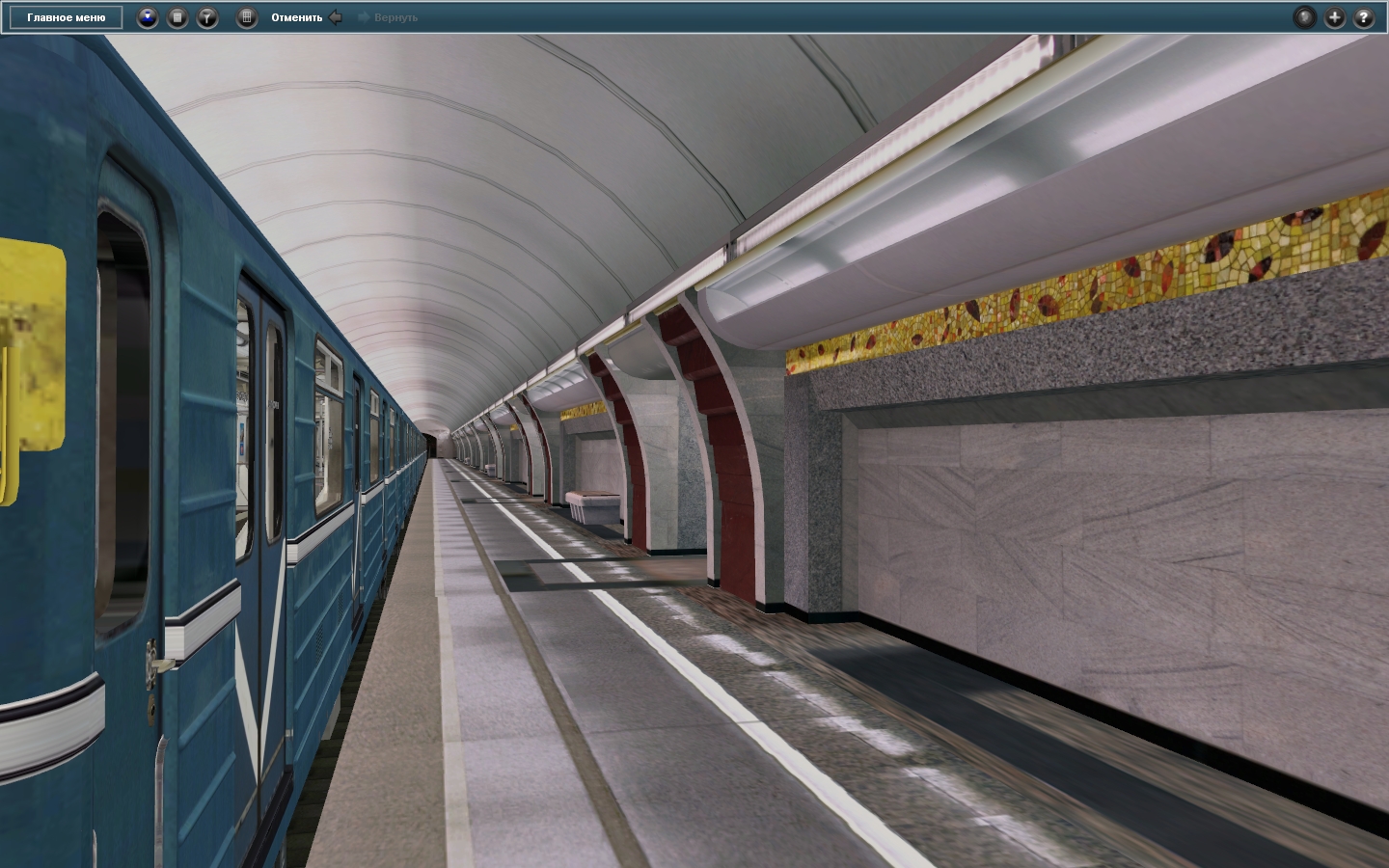Click the dark tunnel portal at platform end
Viewport: 1389px width, 868px height.
[x=442, y=447]
